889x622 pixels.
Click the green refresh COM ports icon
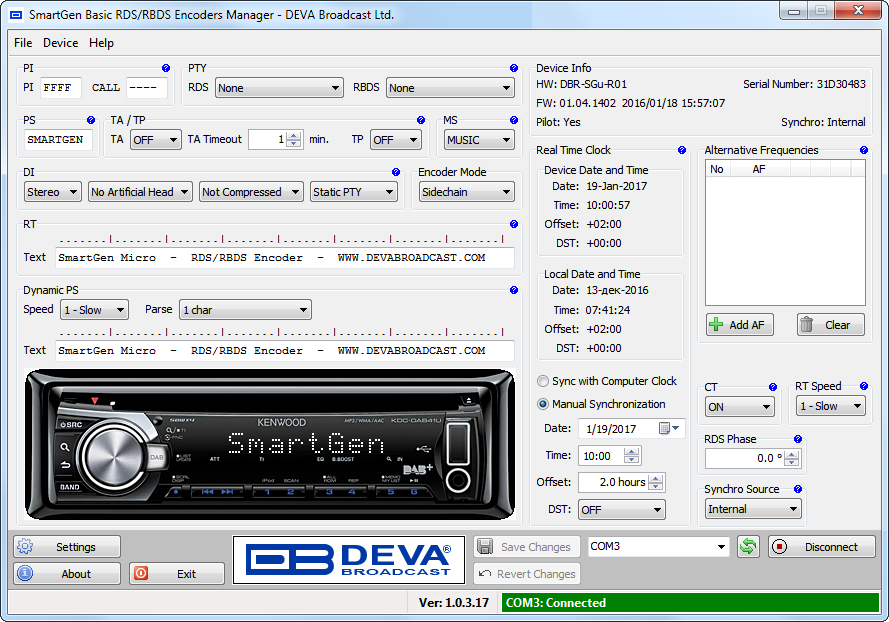coord(748,547)
